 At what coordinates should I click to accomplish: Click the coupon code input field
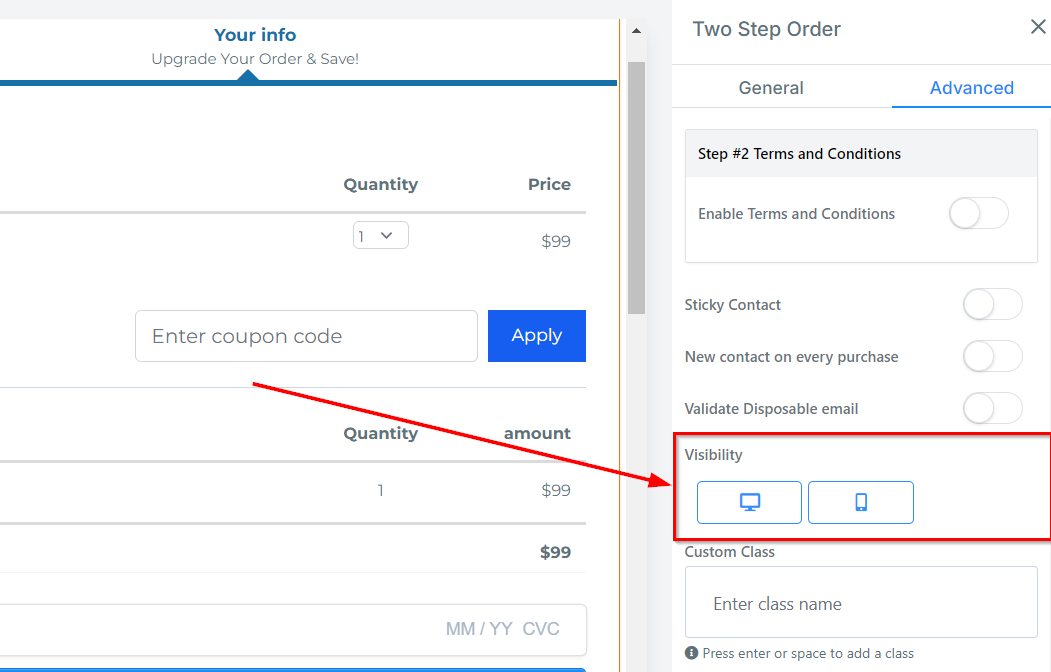point(306,336)
